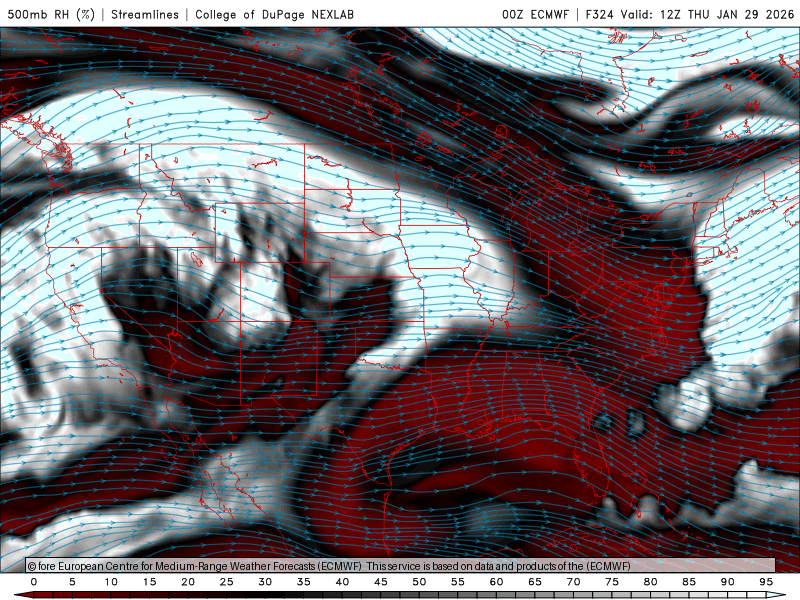Click the "85" label on the color bar
Image resolution: width=800 pixels, height=600 pixels.
[689, 582]
